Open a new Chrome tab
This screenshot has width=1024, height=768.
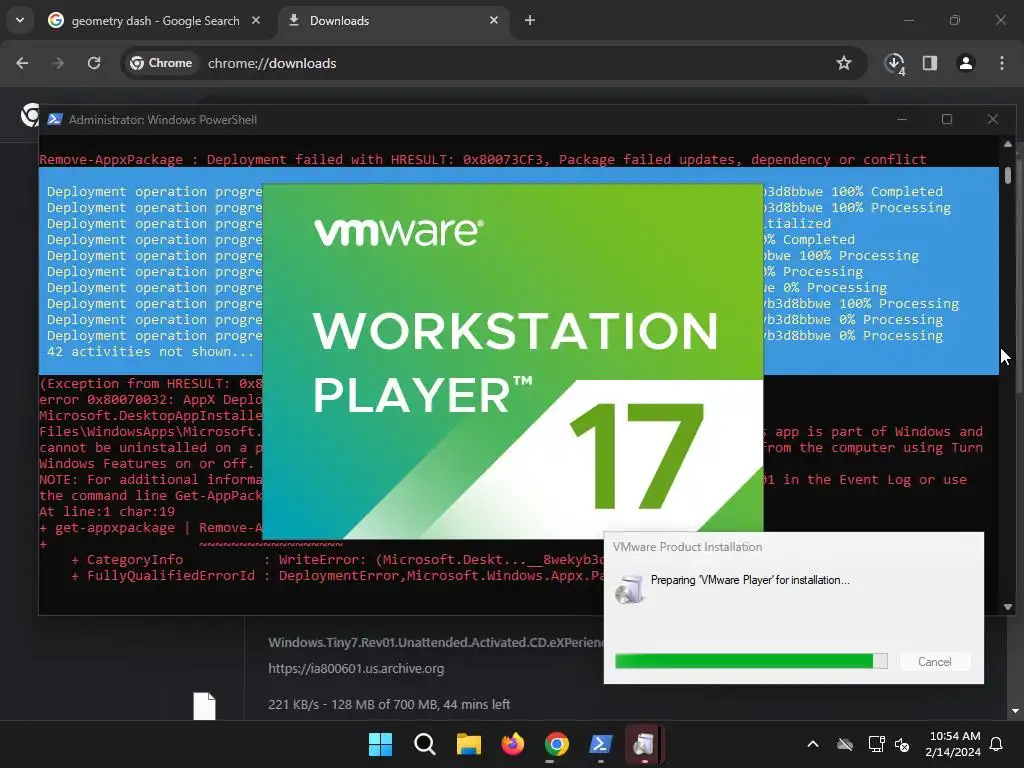click(x=530, y=20)
